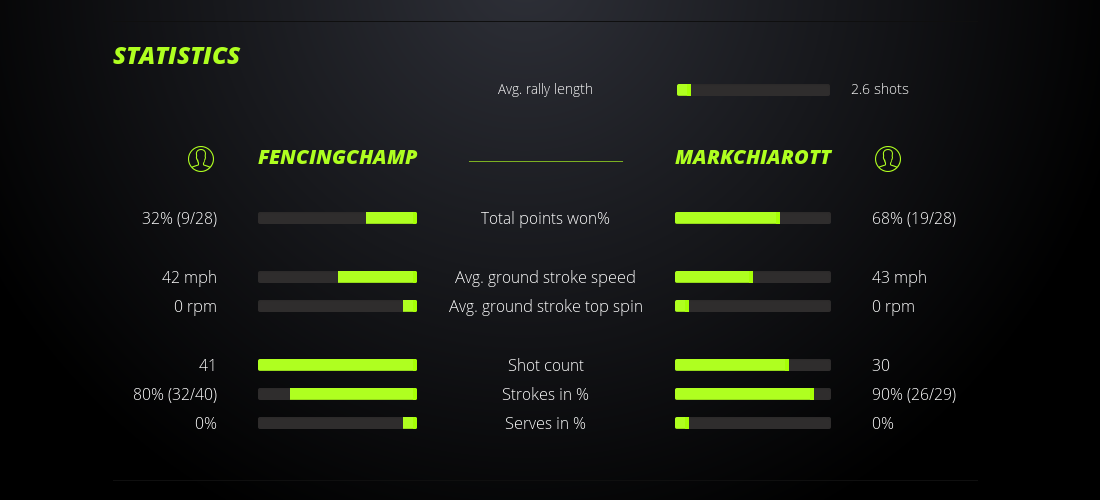Click the Total points won% label
The height and width of the screenshot is (500, 1100).
545,218
